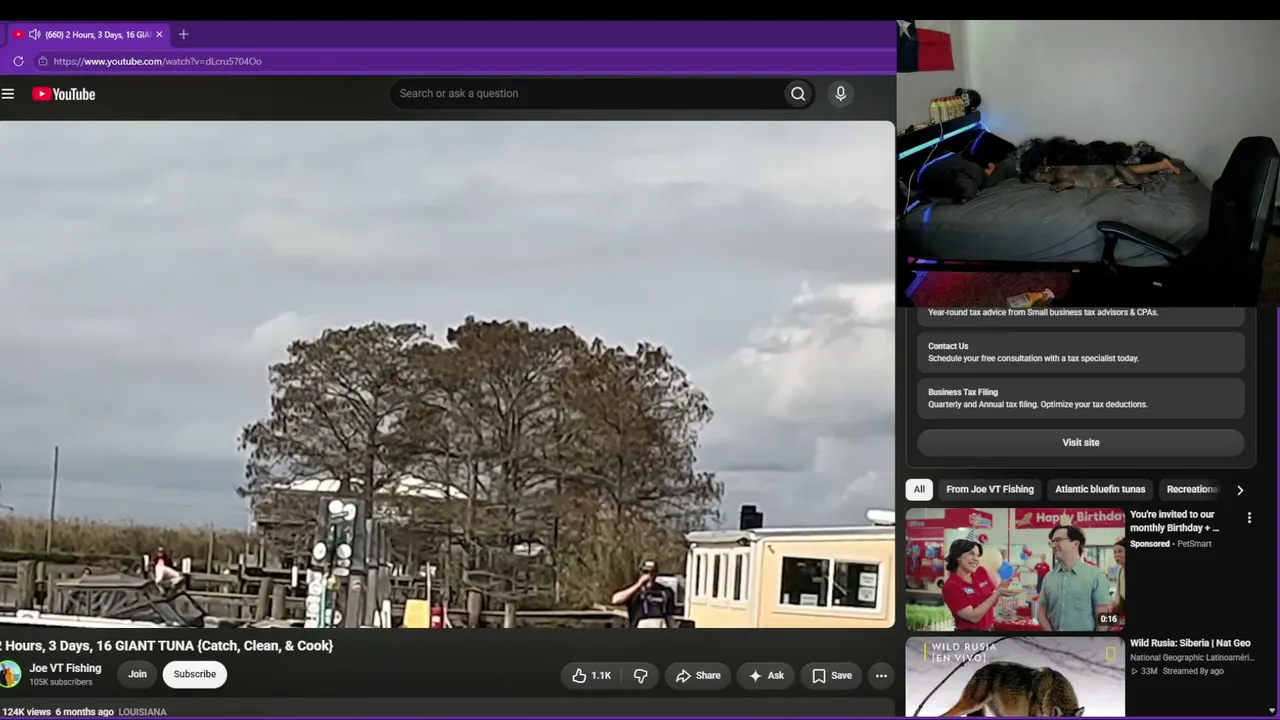1280x720 pixels.
Task: Save the video to a playlist
Action: coord(832,676)
